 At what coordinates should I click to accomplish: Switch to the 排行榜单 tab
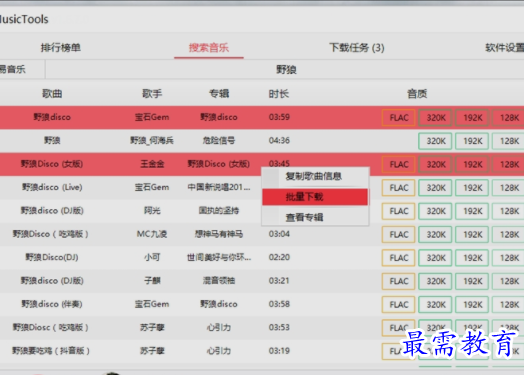[x=60, y=48]
